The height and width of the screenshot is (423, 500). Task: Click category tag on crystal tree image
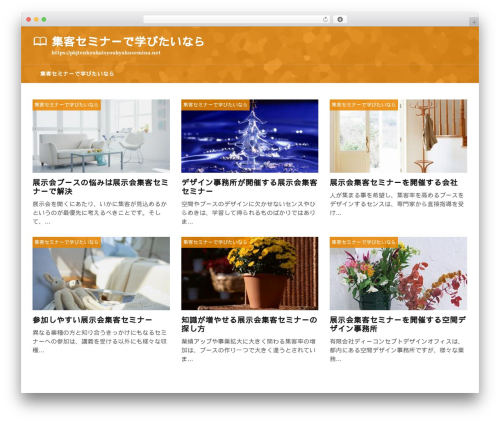click(x=215, y=105)
